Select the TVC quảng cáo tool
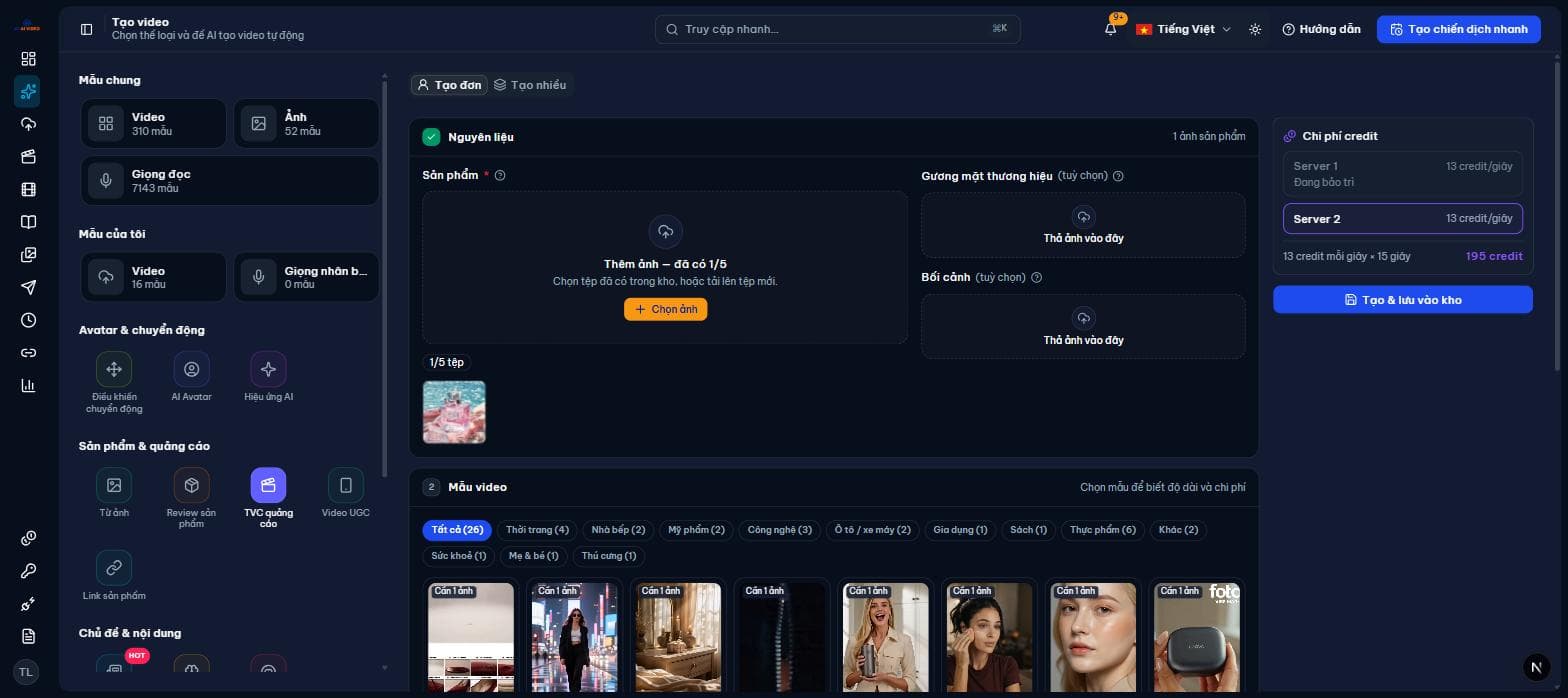The height and width of the screenshot is (698, 1568). (268, 499)
